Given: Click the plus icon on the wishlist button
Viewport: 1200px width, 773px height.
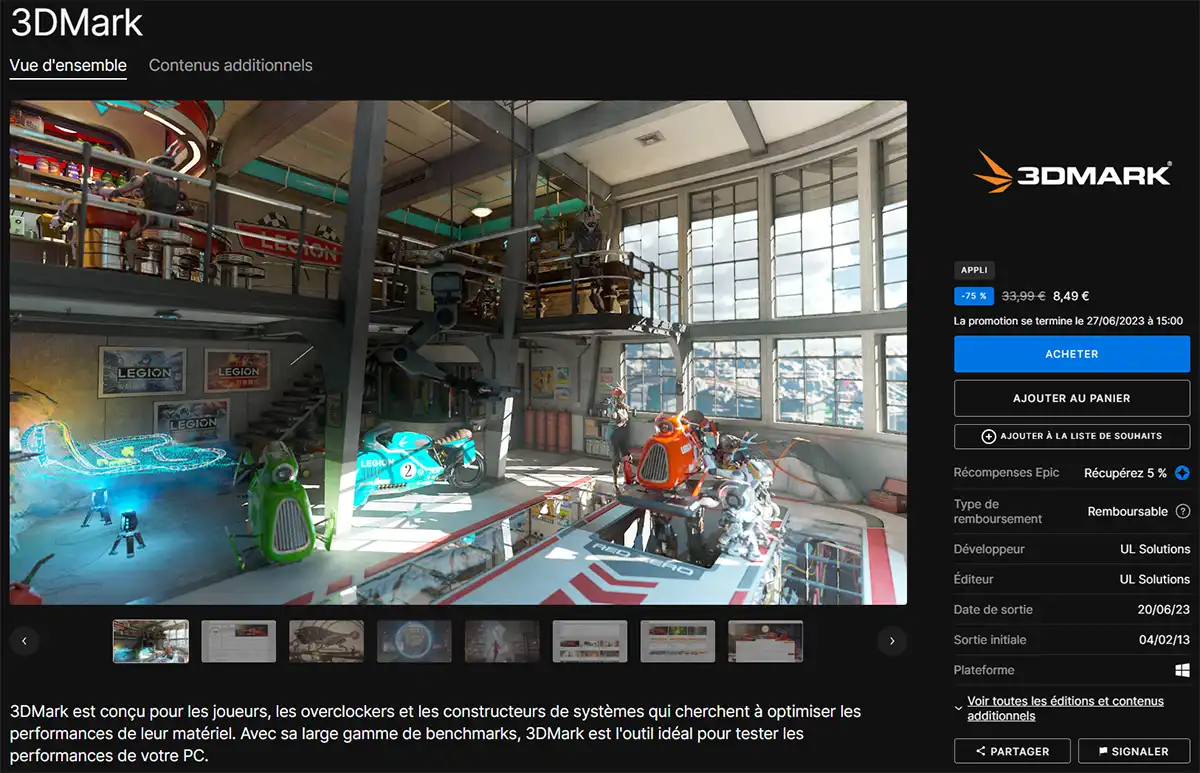Looking at the screenshot, I should coord(989,437).
